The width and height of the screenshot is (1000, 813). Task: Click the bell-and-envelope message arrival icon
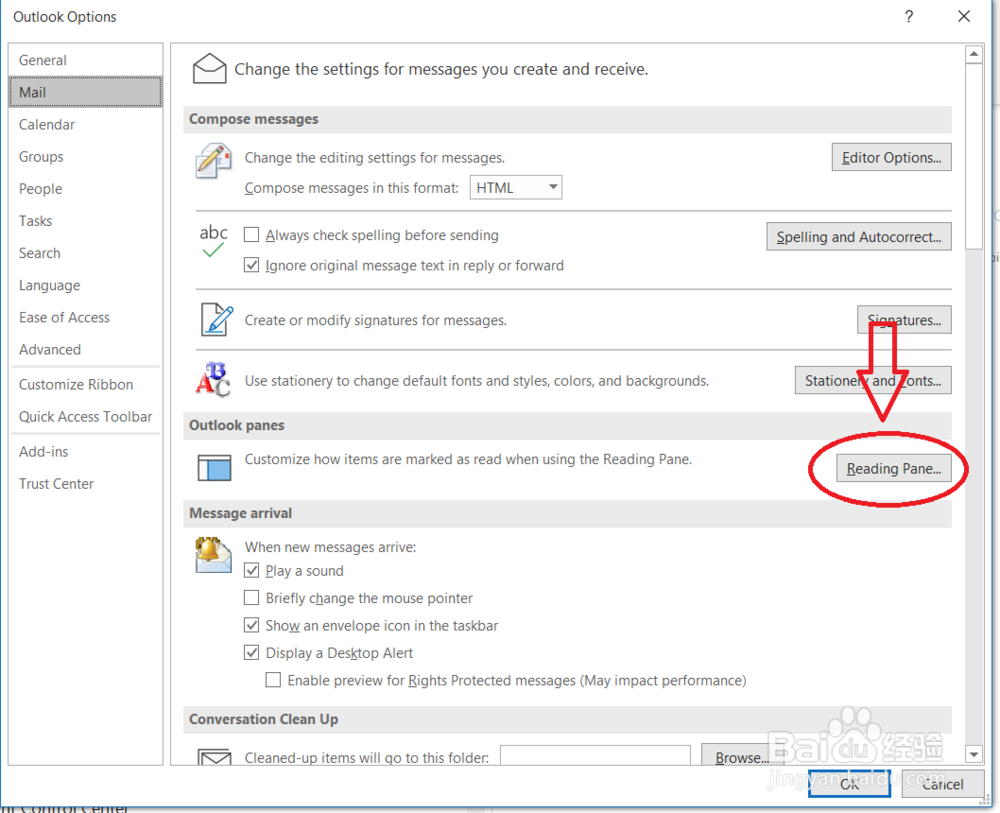pyautogui.click(x=213, y=555)
